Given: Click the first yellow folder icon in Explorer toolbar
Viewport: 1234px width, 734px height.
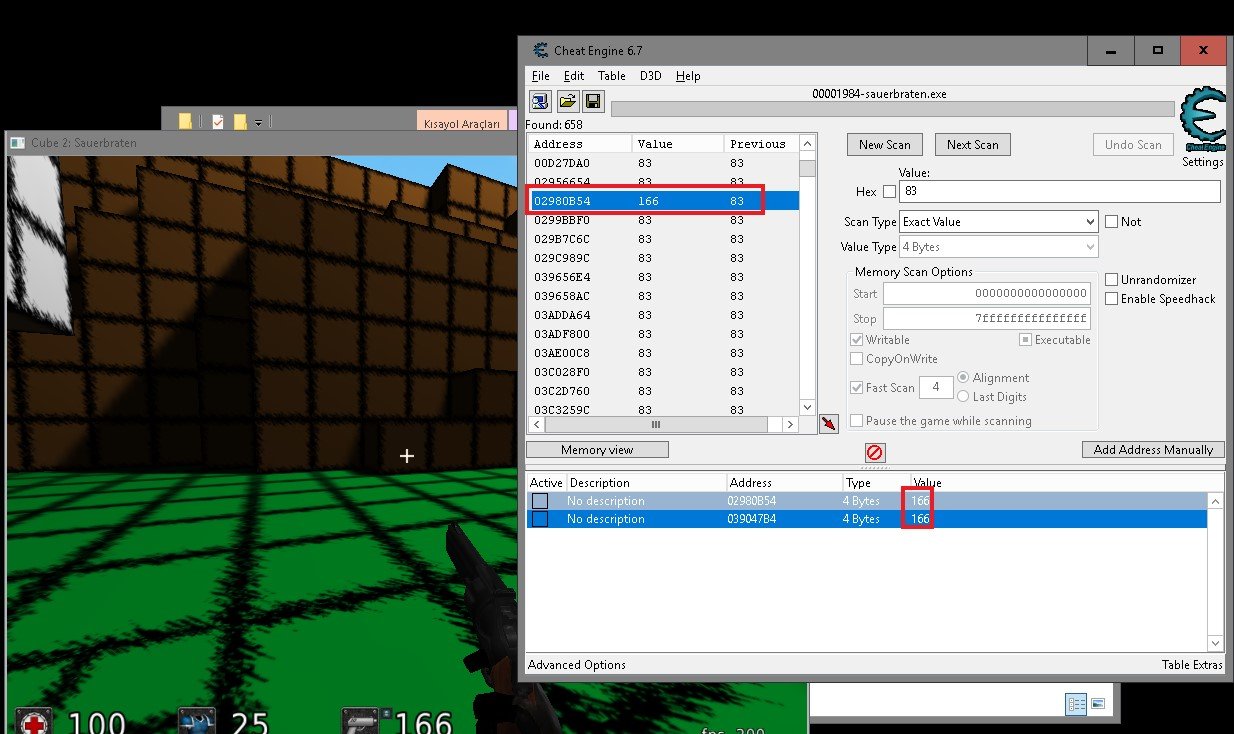Looking at the screenshot, I should (185, 121).
